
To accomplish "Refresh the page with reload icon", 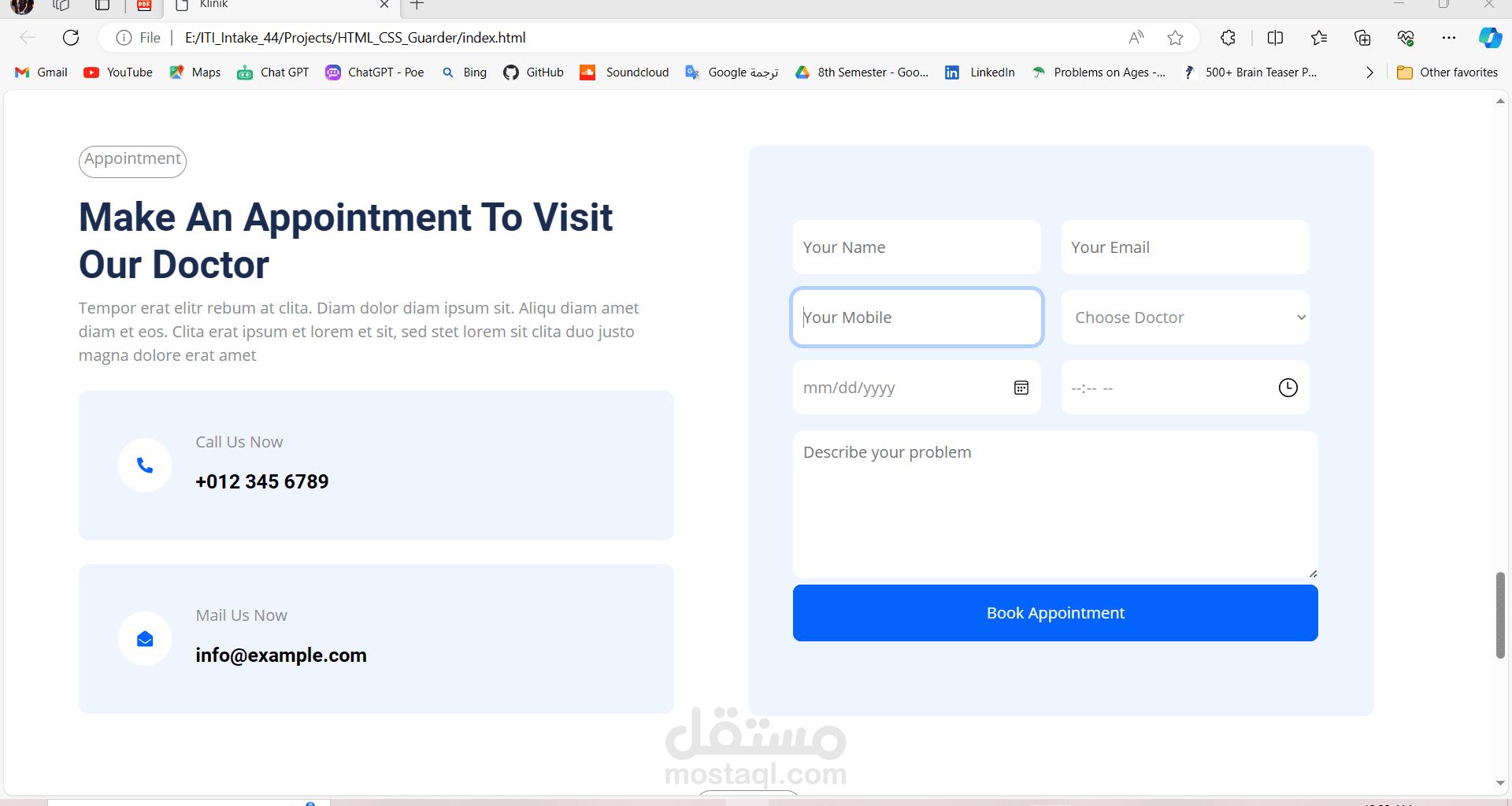I will pyautogui.click(x=71, y=37).
